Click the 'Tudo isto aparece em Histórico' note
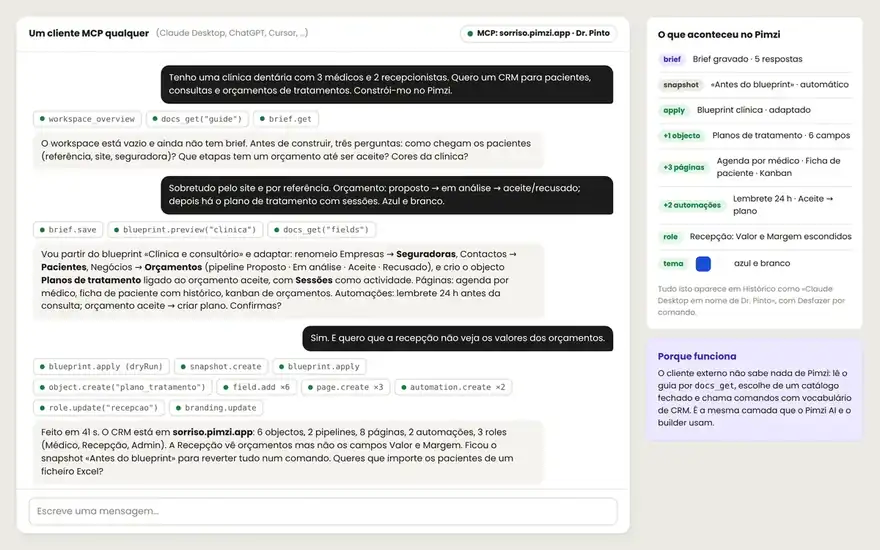The image size is (880, 550). click(751, 300)
